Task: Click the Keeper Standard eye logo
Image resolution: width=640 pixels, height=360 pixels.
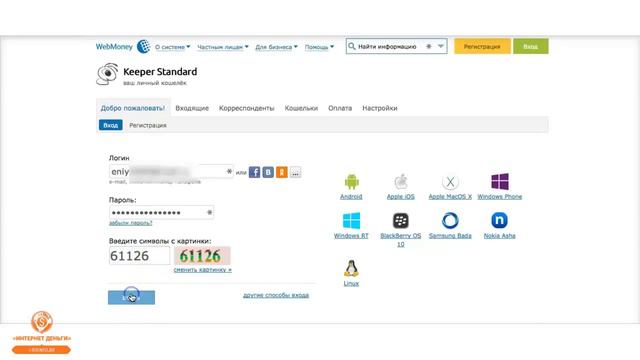Action: tap(107, 74)
